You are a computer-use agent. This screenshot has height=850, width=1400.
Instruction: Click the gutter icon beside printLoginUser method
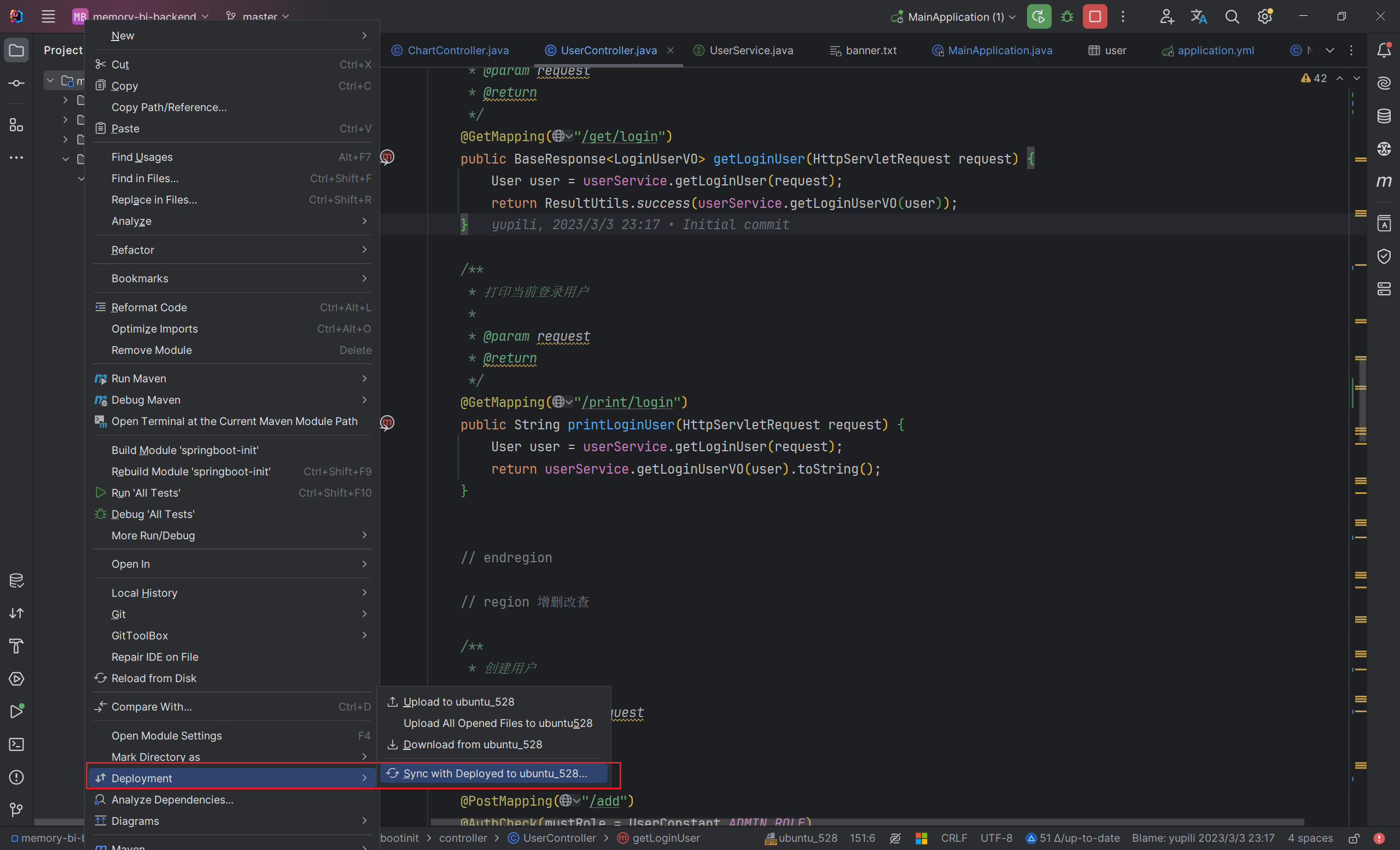click(x=387, y=423)
